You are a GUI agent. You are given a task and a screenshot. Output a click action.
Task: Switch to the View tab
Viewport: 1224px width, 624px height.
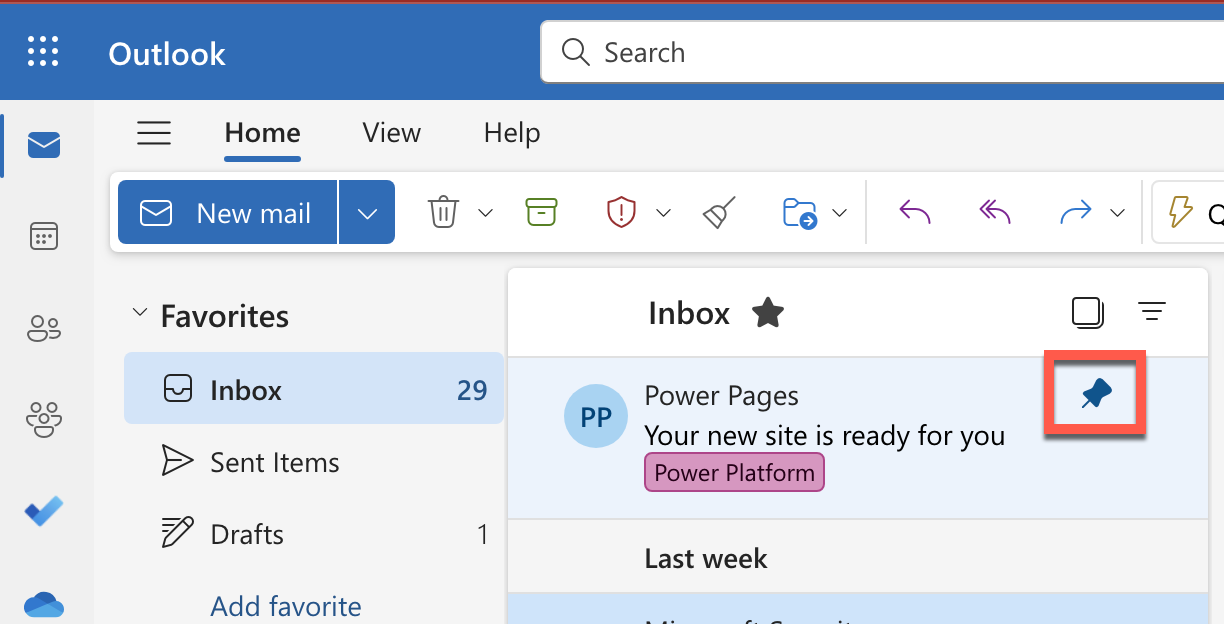[392, 133]
